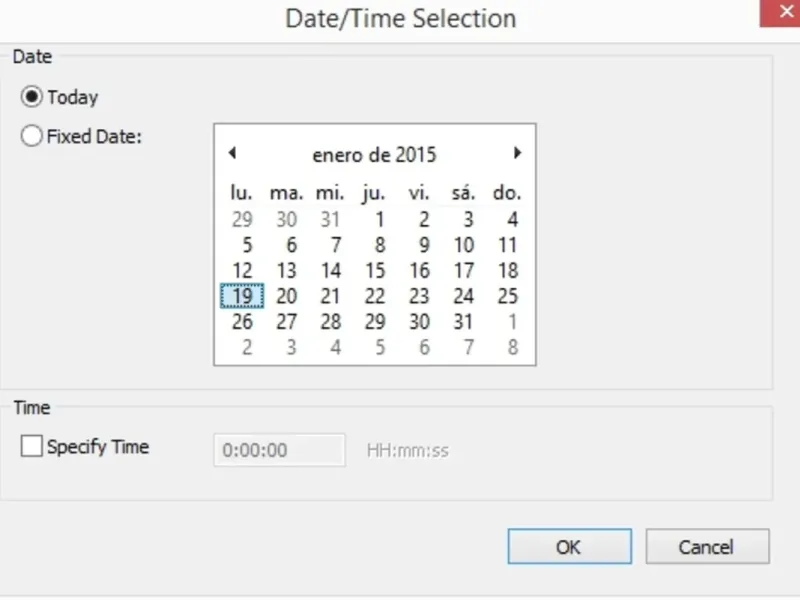Select day 12 in the calendar
The width and height of the screenshot is (800, 600).
[x=242, y=270]
